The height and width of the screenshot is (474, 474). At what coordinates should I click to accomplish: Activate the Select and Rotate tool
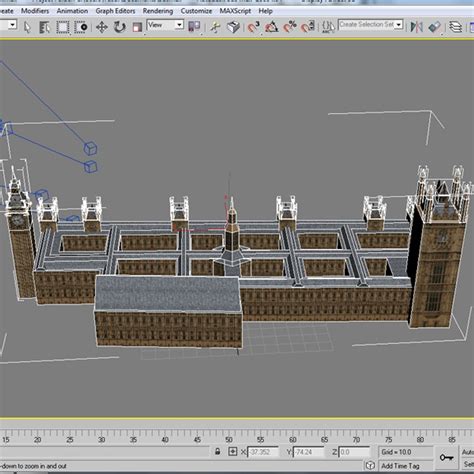coord(119,27)
